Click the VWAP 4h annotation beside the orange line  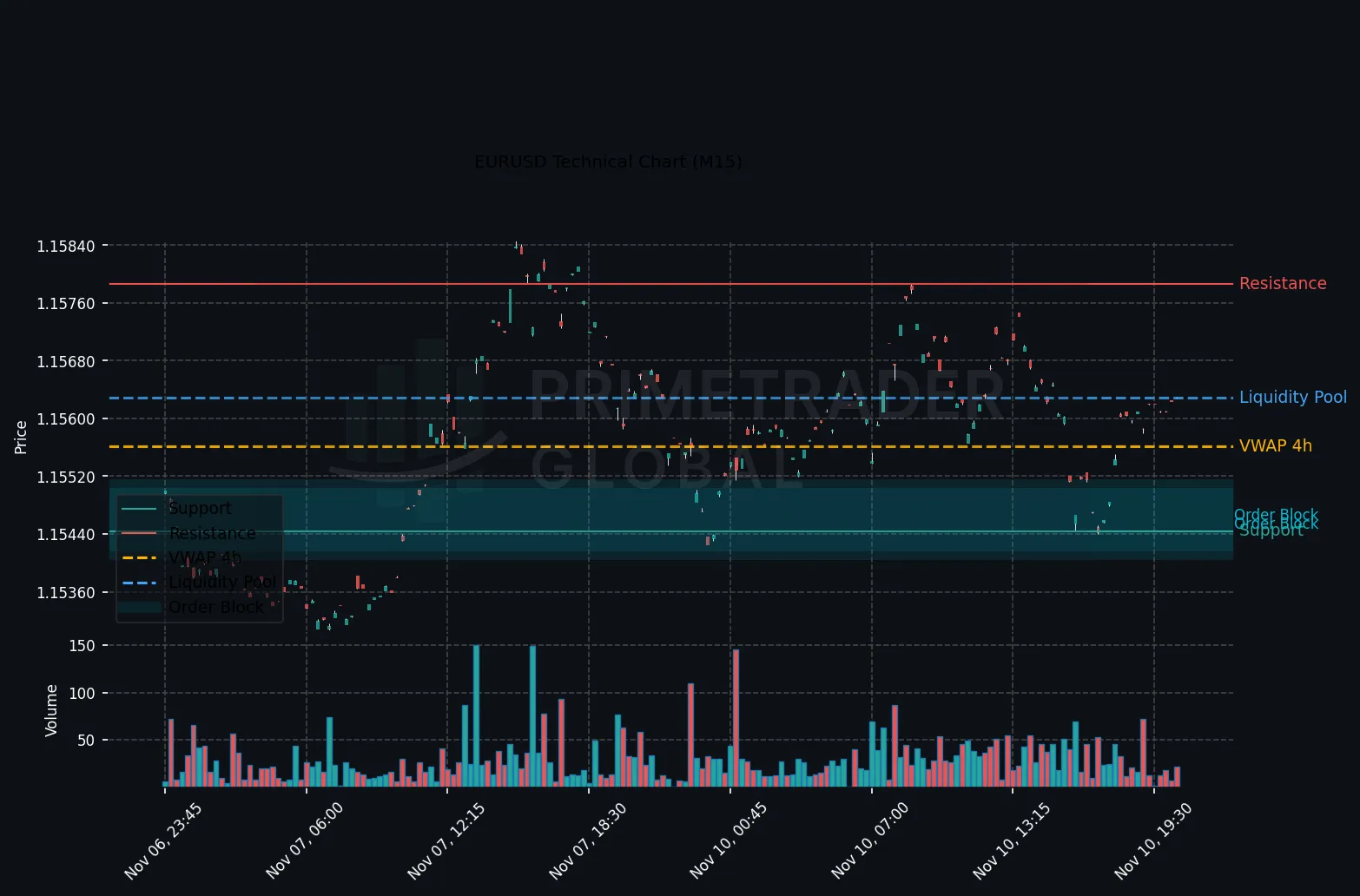coord(1276,446)
